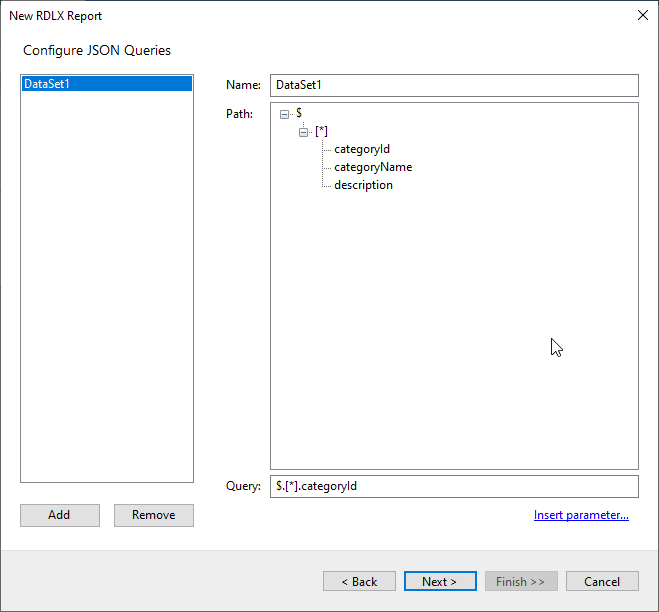Proceed with the Next button
This screenshot has height=612, width=659.
coord(440,581)
